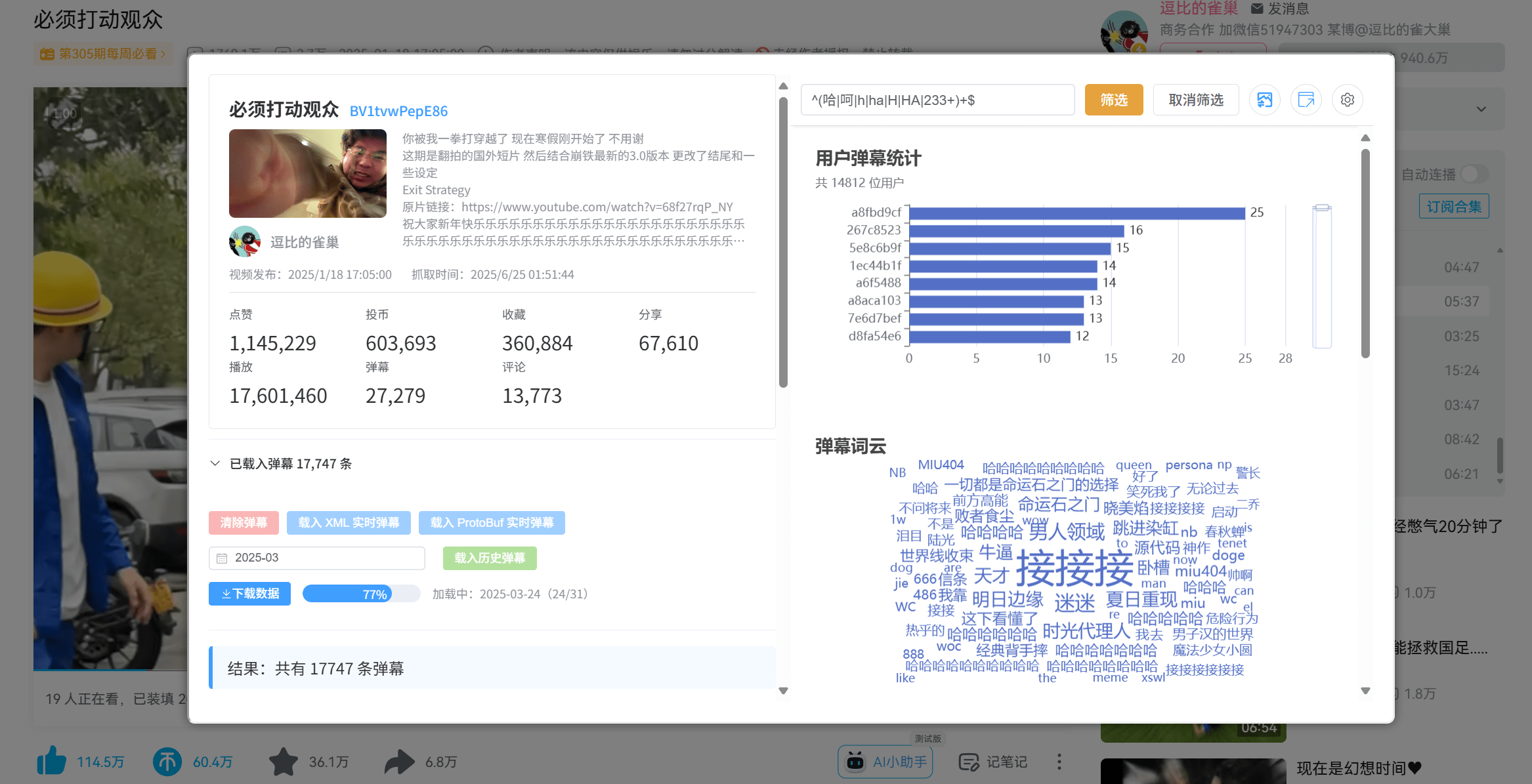Viewport: 1532px width, 784px height.
Task: Open the 2025-03 month picker
Action: [317, 558]
